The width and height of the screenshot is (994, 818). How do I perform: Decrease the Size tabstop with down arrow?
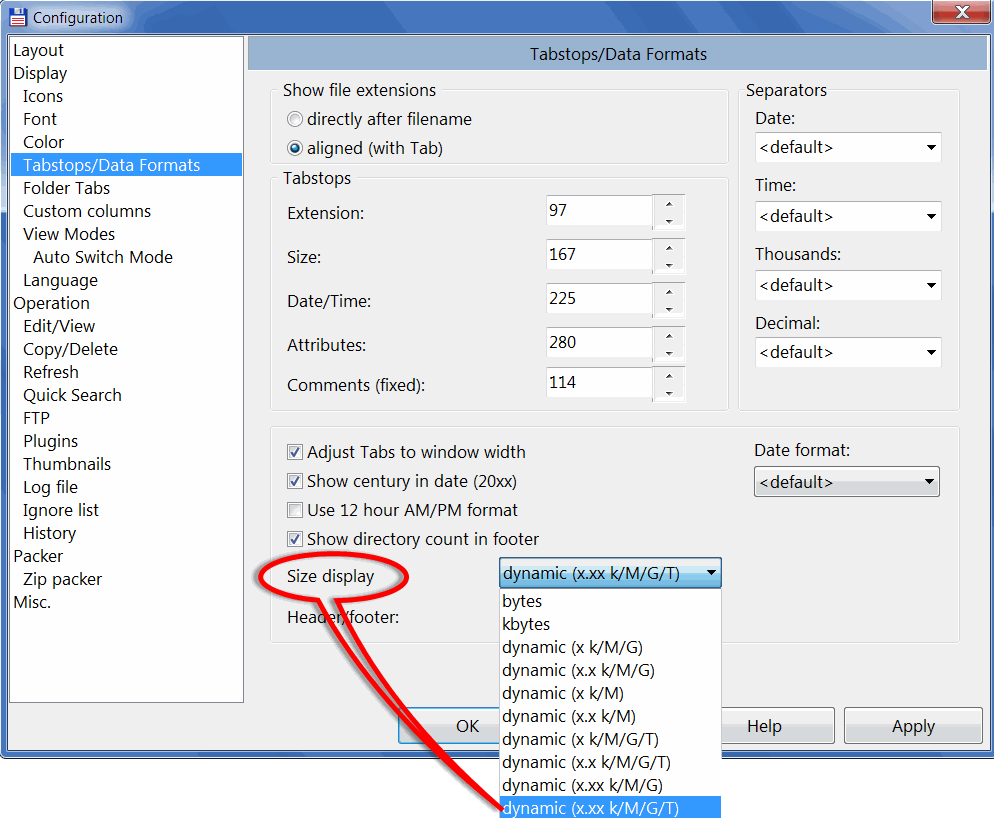tap(668, 265)
